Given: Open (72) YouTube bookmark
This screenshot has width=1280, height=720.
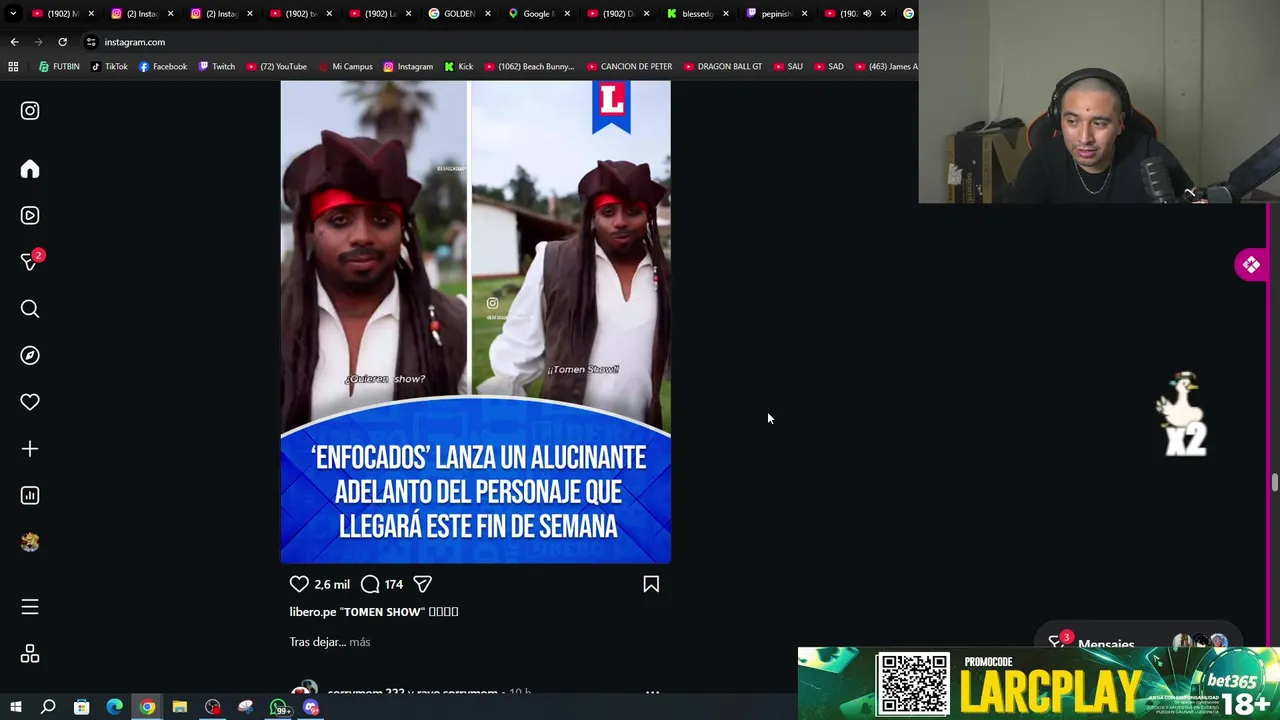Looking at the screenshot, I should click(x=276, y=67).
